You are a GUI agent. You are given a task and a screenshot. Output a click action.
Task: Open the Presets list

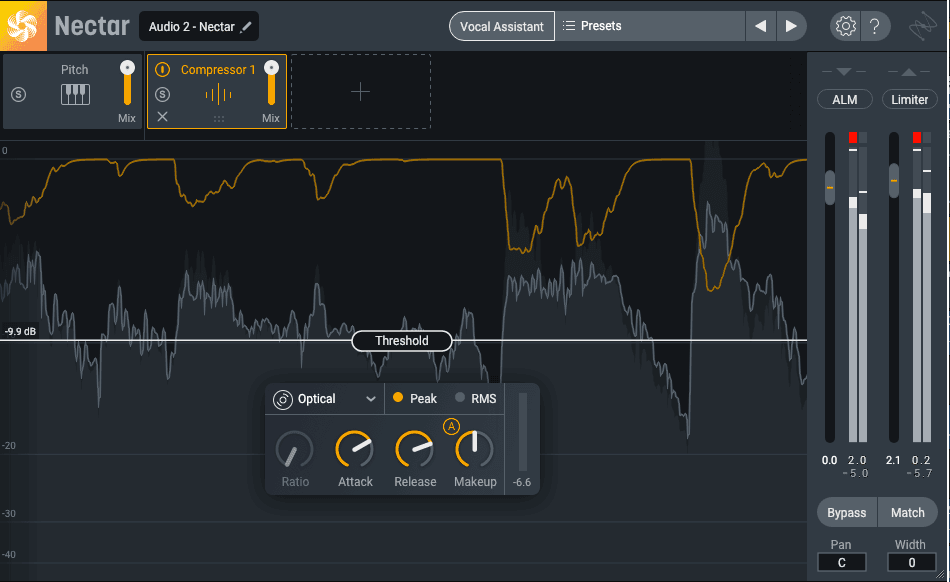(x=650, y=26)
